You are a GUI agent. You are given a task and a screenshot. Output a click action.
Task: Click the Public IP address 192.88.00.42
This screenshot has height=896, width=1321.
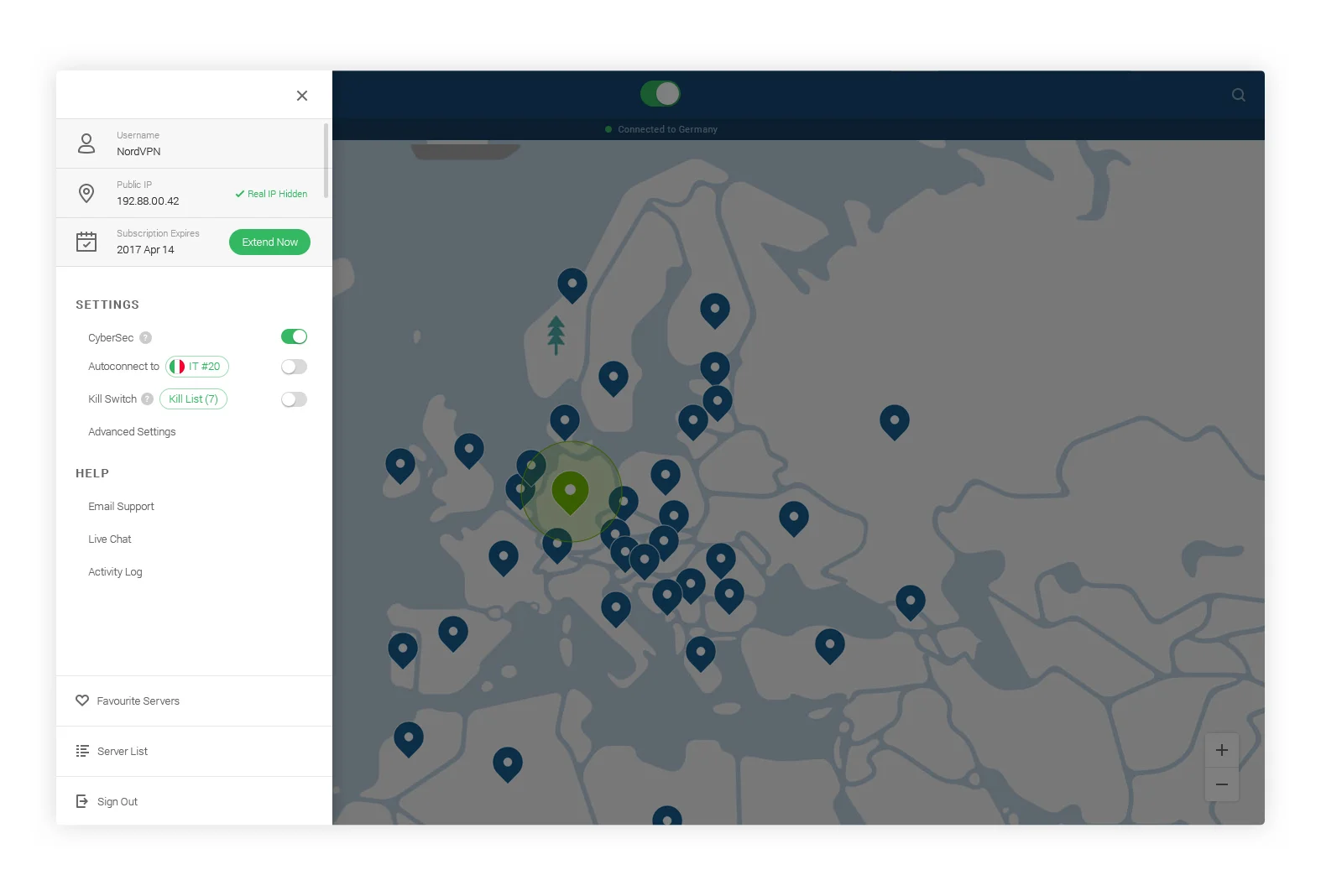point(148,201)
